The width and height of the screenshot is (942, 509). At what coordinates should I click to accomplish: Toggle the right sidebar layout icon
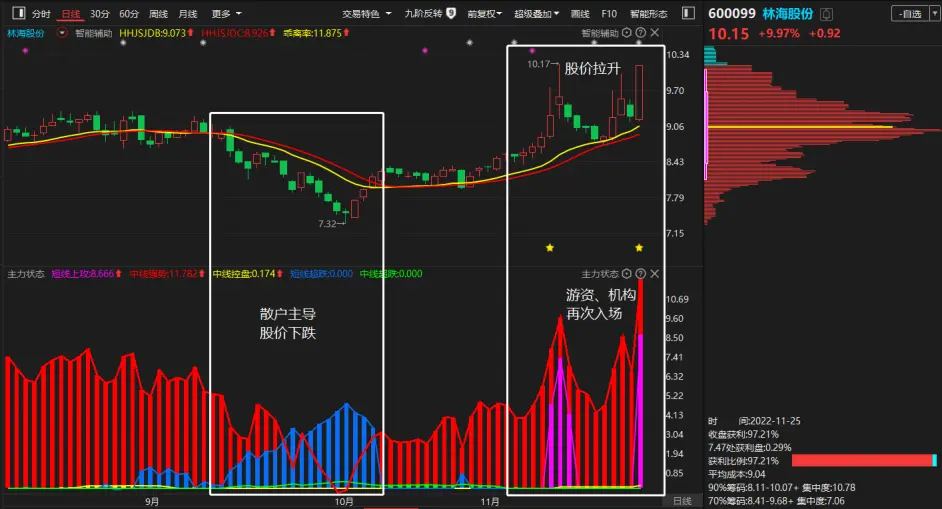tap(688, 13)
